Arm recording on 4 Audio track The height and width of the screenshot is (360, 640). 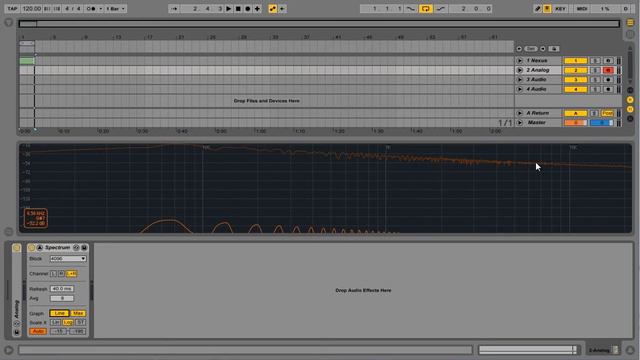pos(608,89)
